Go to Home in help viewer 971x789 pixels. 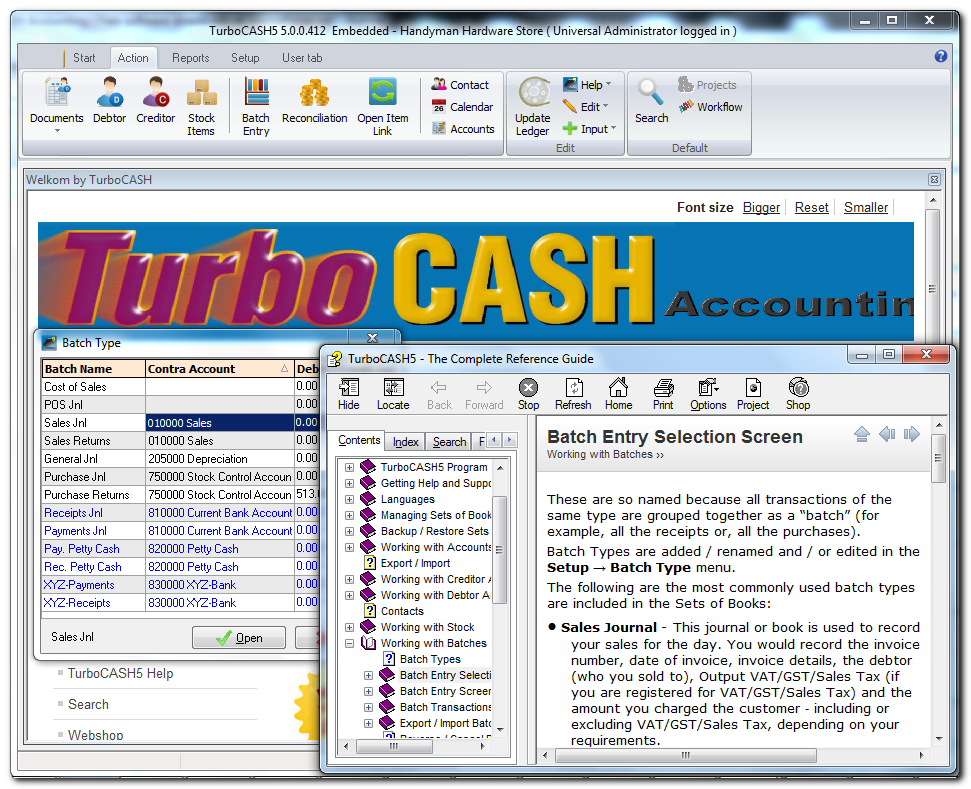(x=619, y=394)
